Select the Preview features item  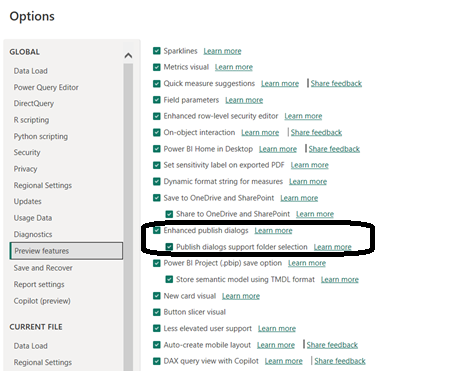(66, 251)
